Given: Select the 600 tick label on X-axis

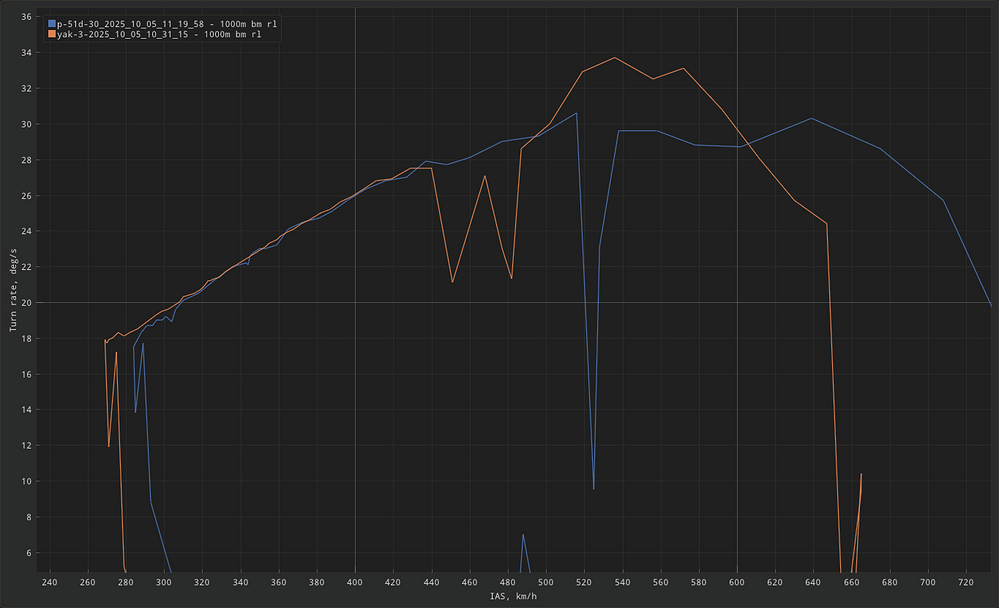Looking at the screenshot, I should coord(737,582).
